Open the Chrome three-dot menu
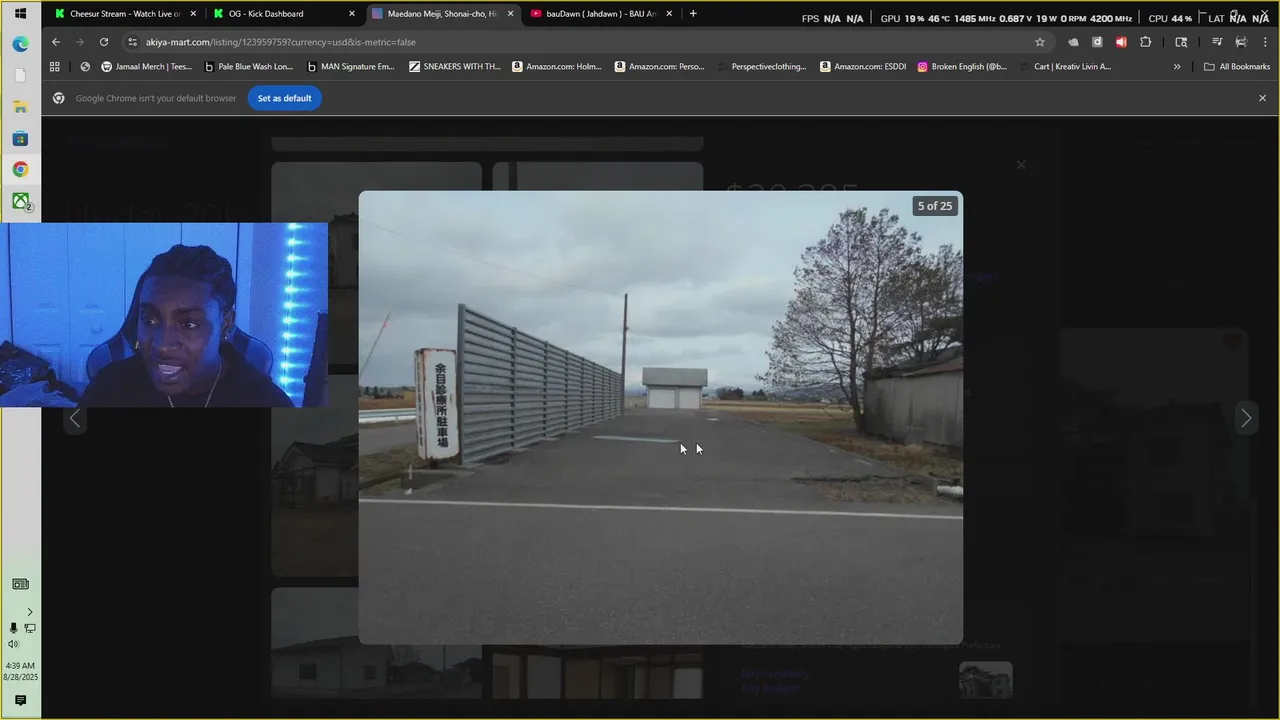This screenshot has height=720, width=1280. click(1264, 42)
